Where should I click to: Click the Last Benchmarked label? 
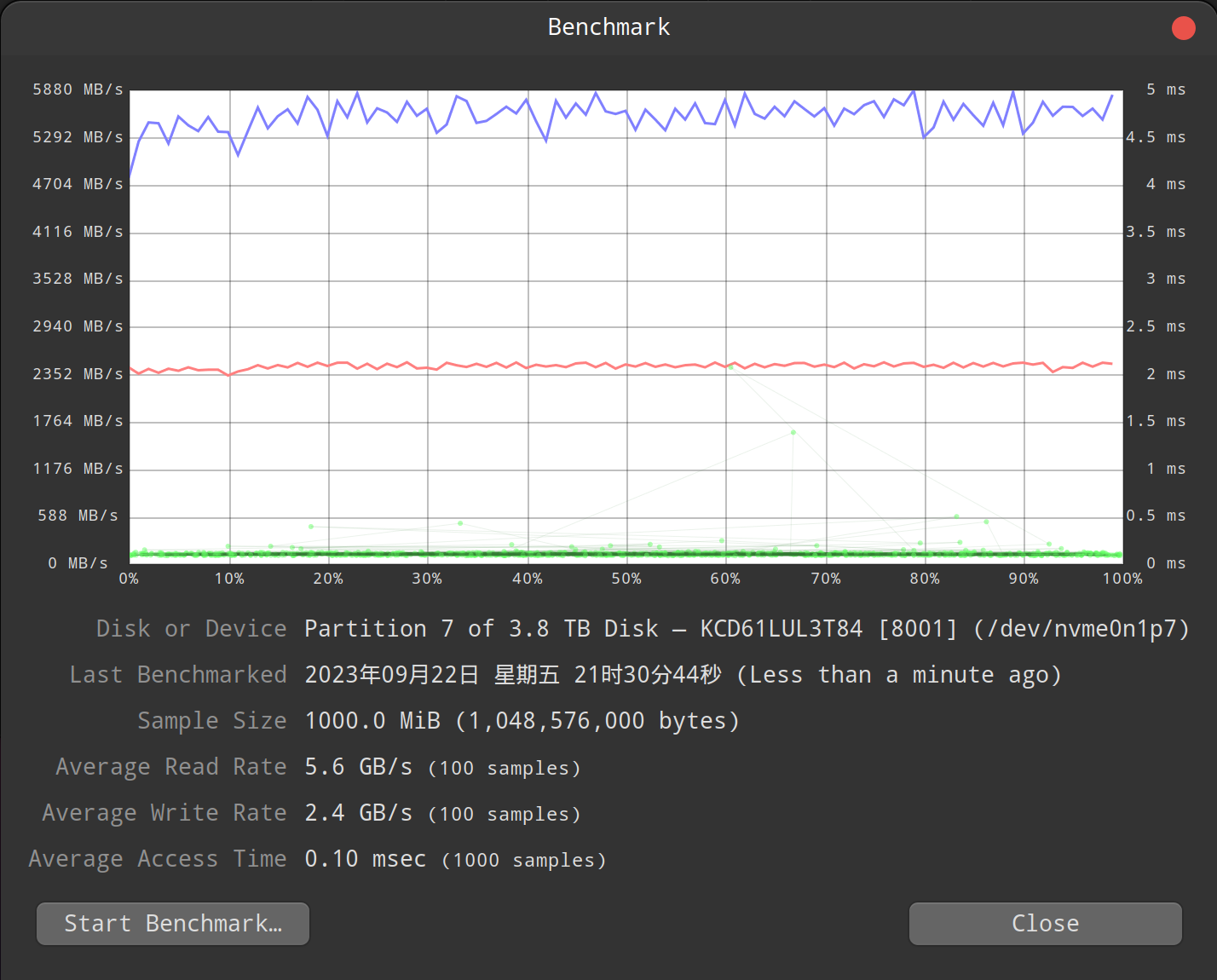click(177, 675)
